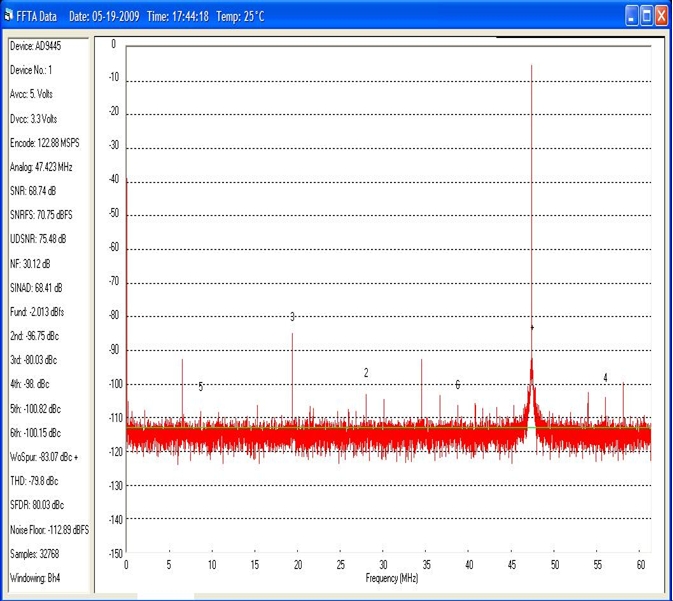Image resolution: width=673 pixels, height=601 pixels.
Task: Select harmonic marker 4 near 56 MHz
Action: [605, 377]
